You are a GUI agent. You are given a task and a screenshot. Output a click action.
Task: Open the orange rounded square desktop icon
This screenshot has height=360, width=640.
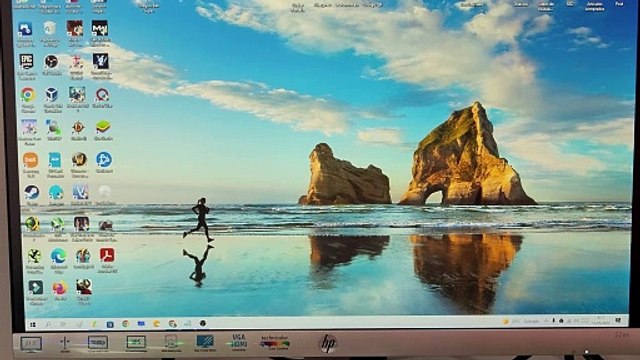click(x=30, y=160)
